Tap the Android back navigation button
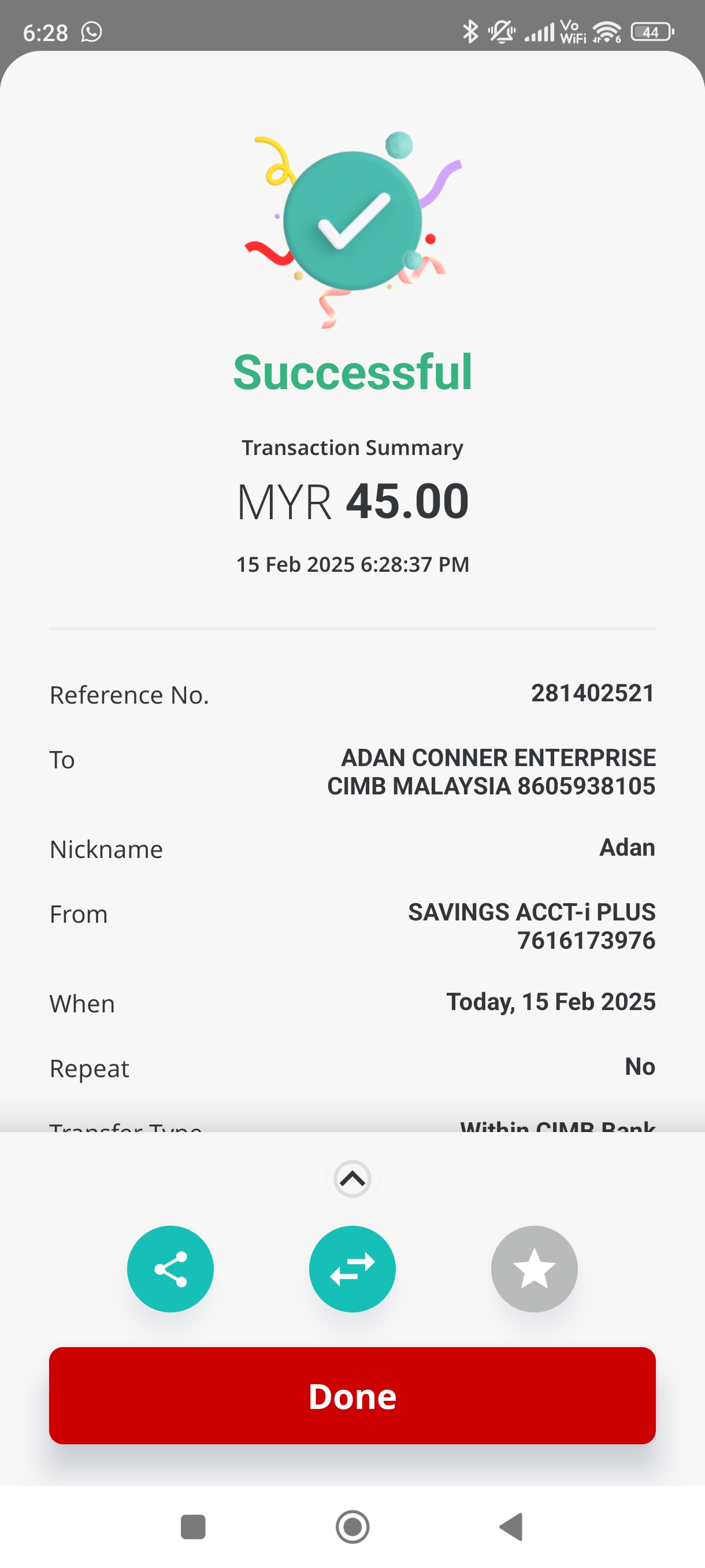 pyautogui.click(x=511, y=1526)
